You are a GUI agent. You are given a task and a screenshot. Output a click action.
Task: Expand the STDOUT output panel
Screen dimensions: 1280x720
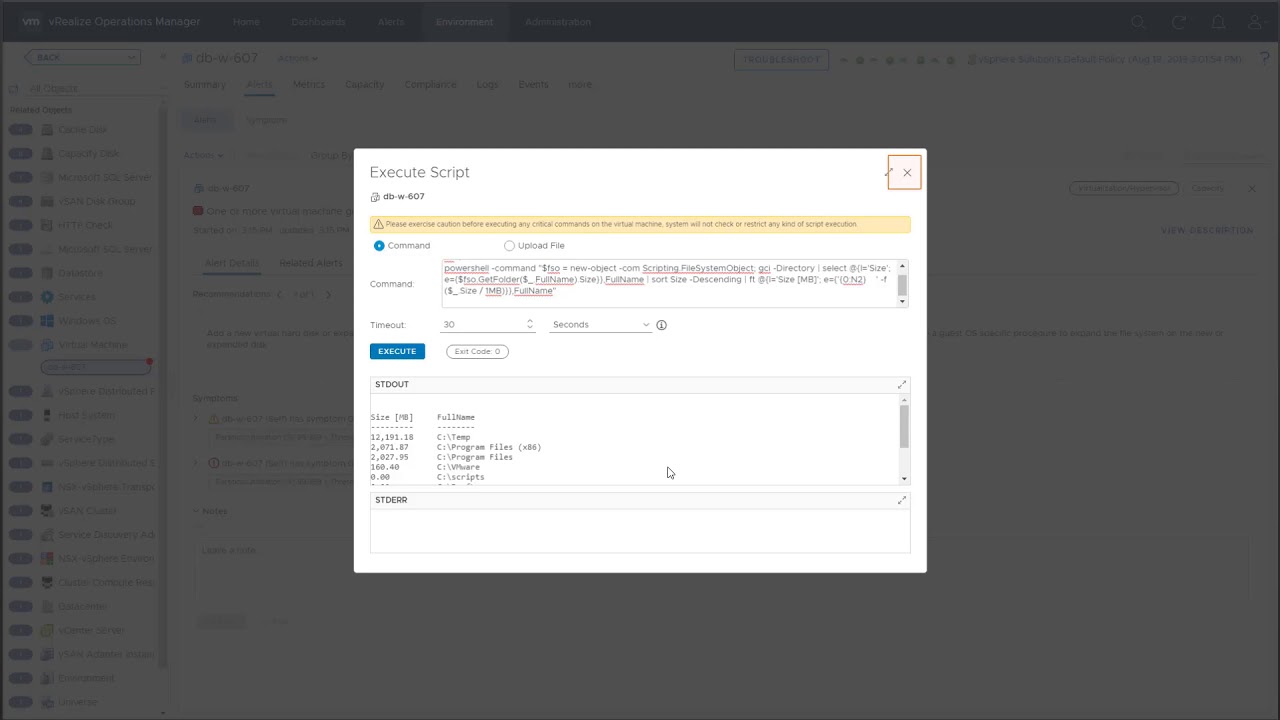click(901, 385)
